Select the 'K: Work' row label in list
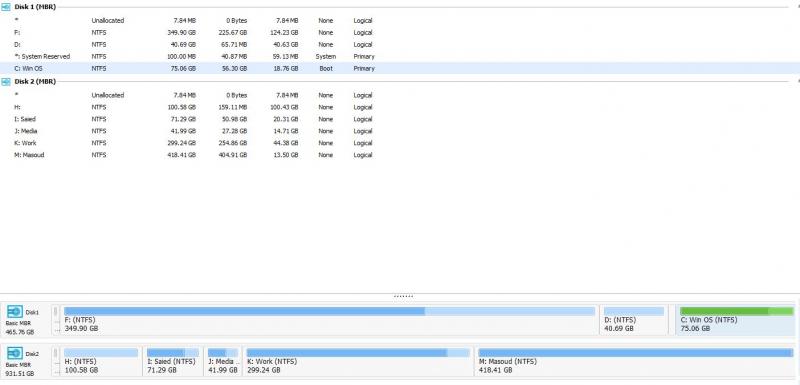The height and width of the screenshot is (385, 800). pyautogui.click(x=25, y=143)
